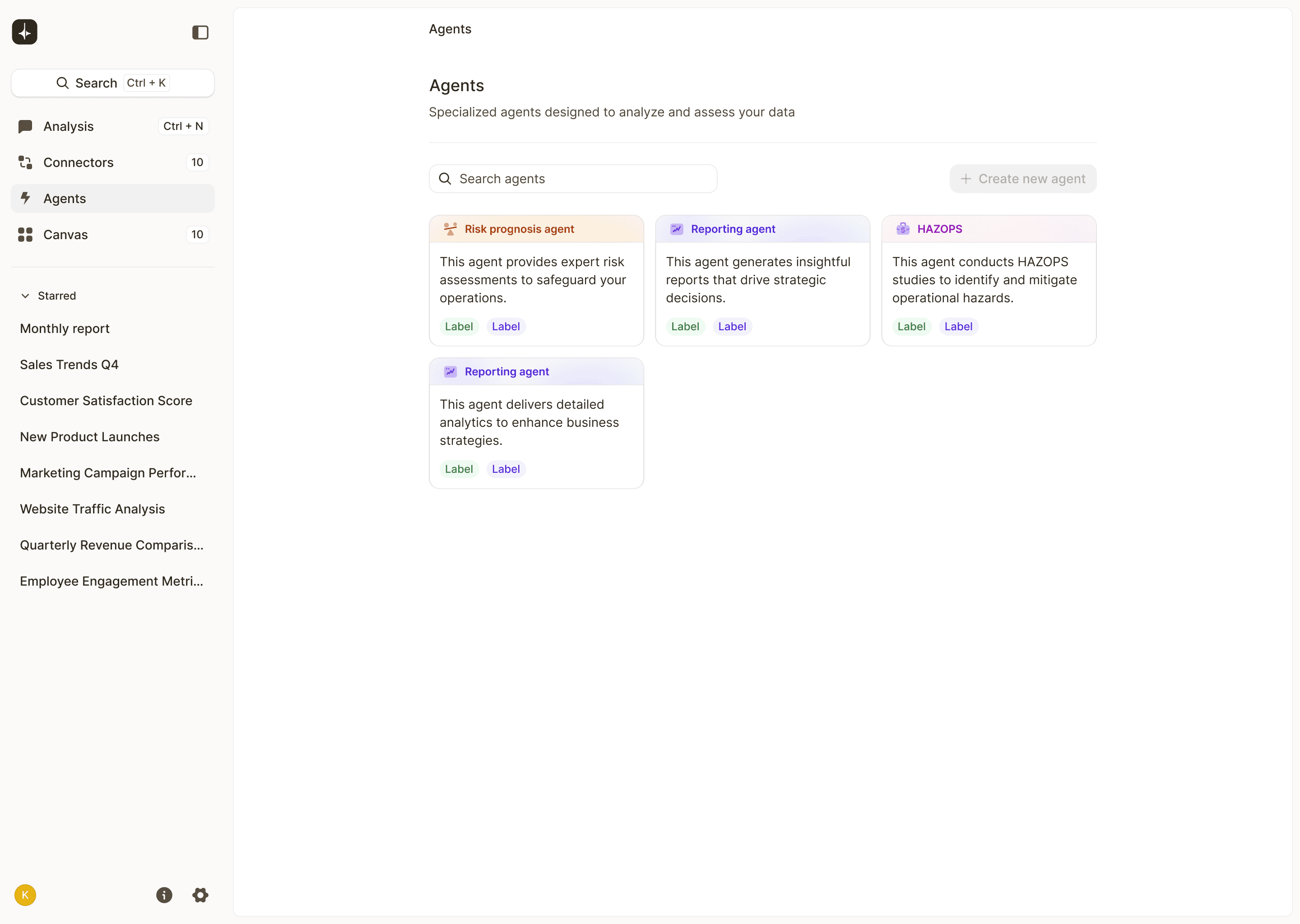Select the Agents sidebar item
Viewport: 1300px width, 924px height.
pos(113,199)
